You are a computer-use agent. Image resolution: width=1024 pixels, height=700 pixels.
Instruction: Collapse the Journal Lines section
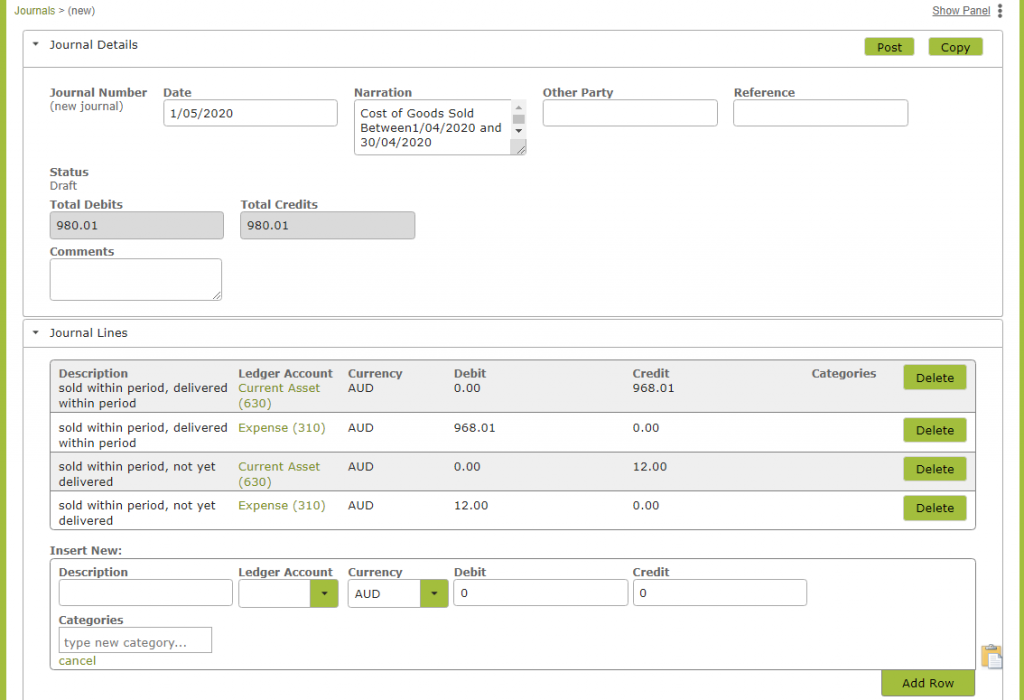point(33,332)
